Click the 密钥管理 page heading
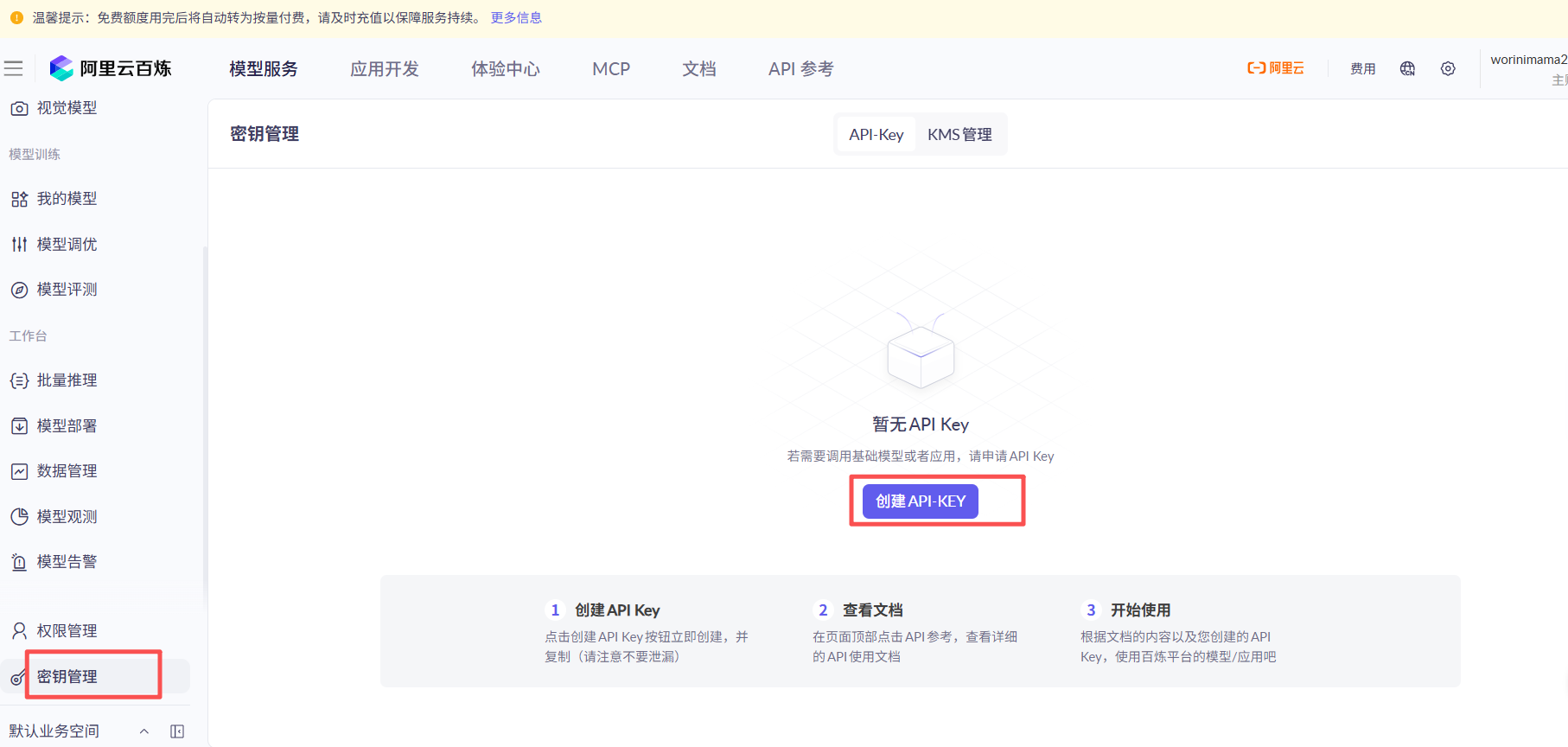 coord(265,134)
